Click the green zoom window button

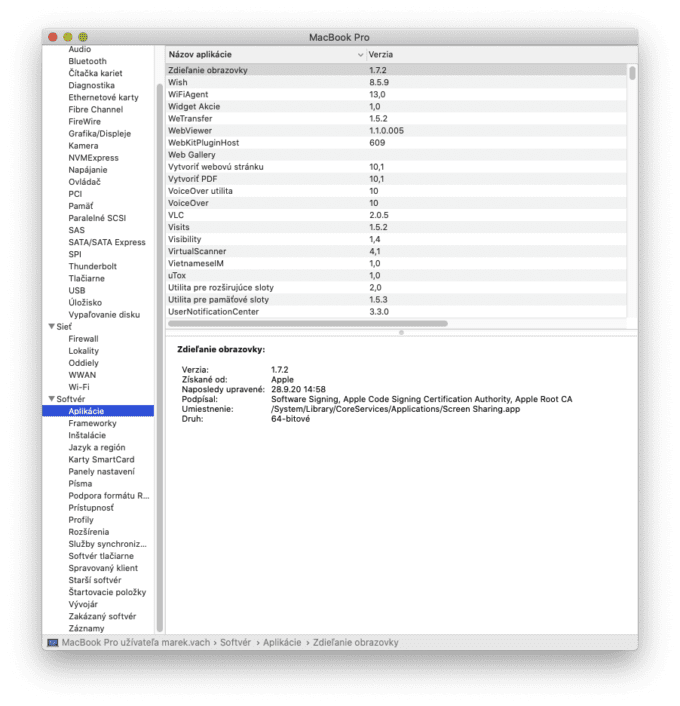(x=82, y=37)
